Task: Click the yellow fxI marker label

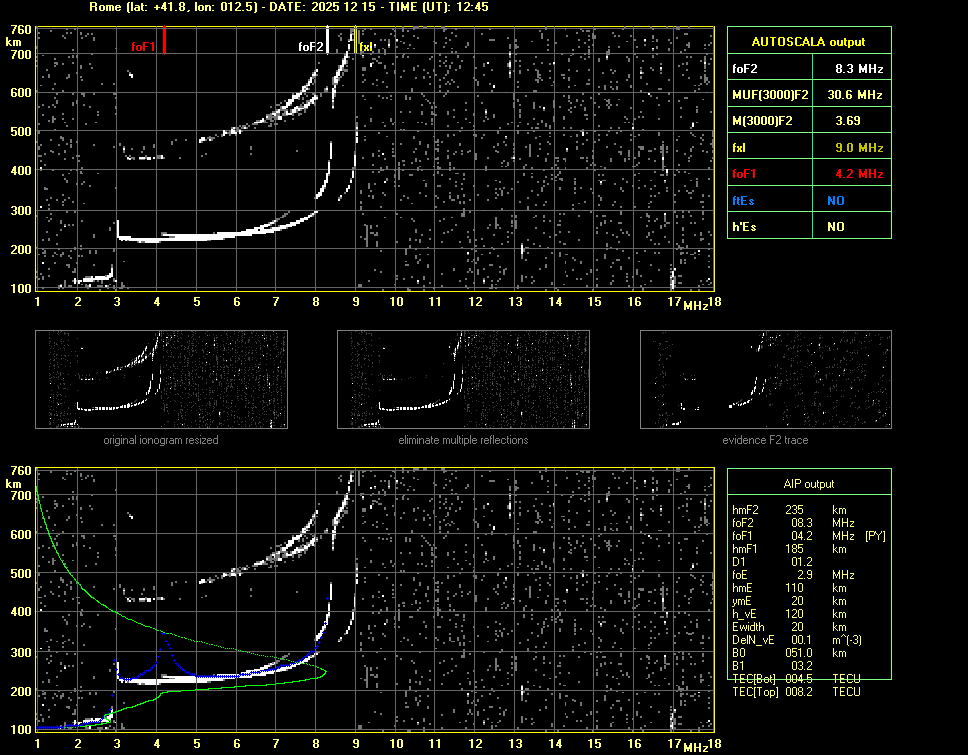Action: click(366, 47)
